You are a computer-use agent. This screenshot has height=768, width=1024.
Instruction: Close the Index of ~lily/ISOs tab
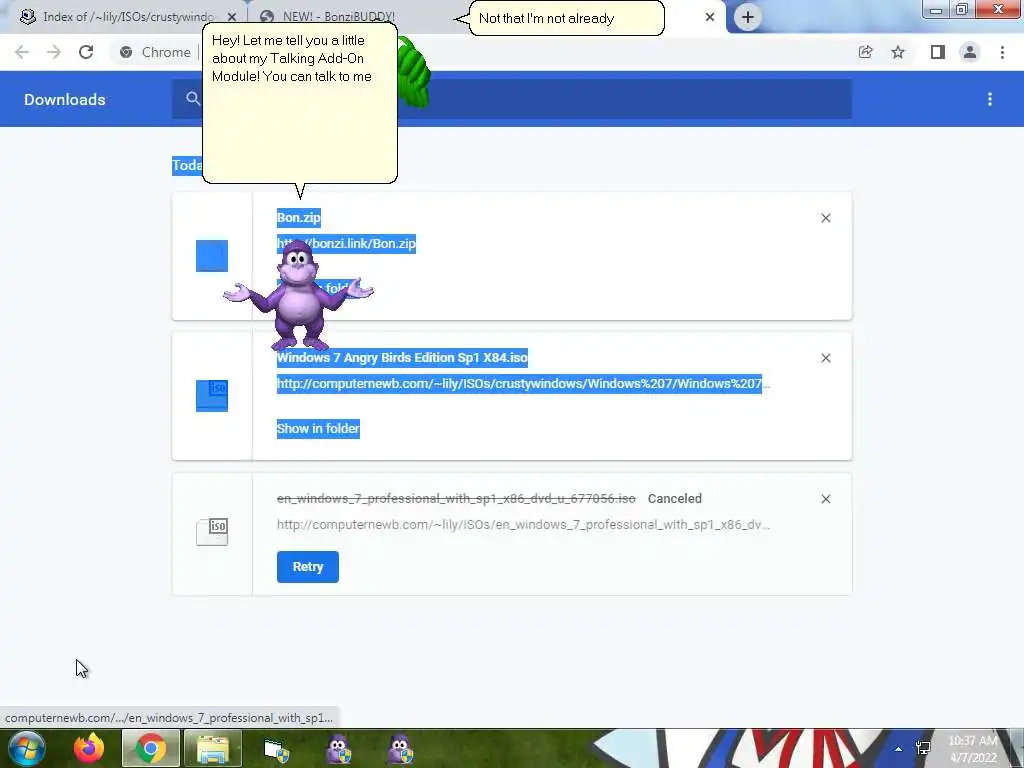pos(232,17)
